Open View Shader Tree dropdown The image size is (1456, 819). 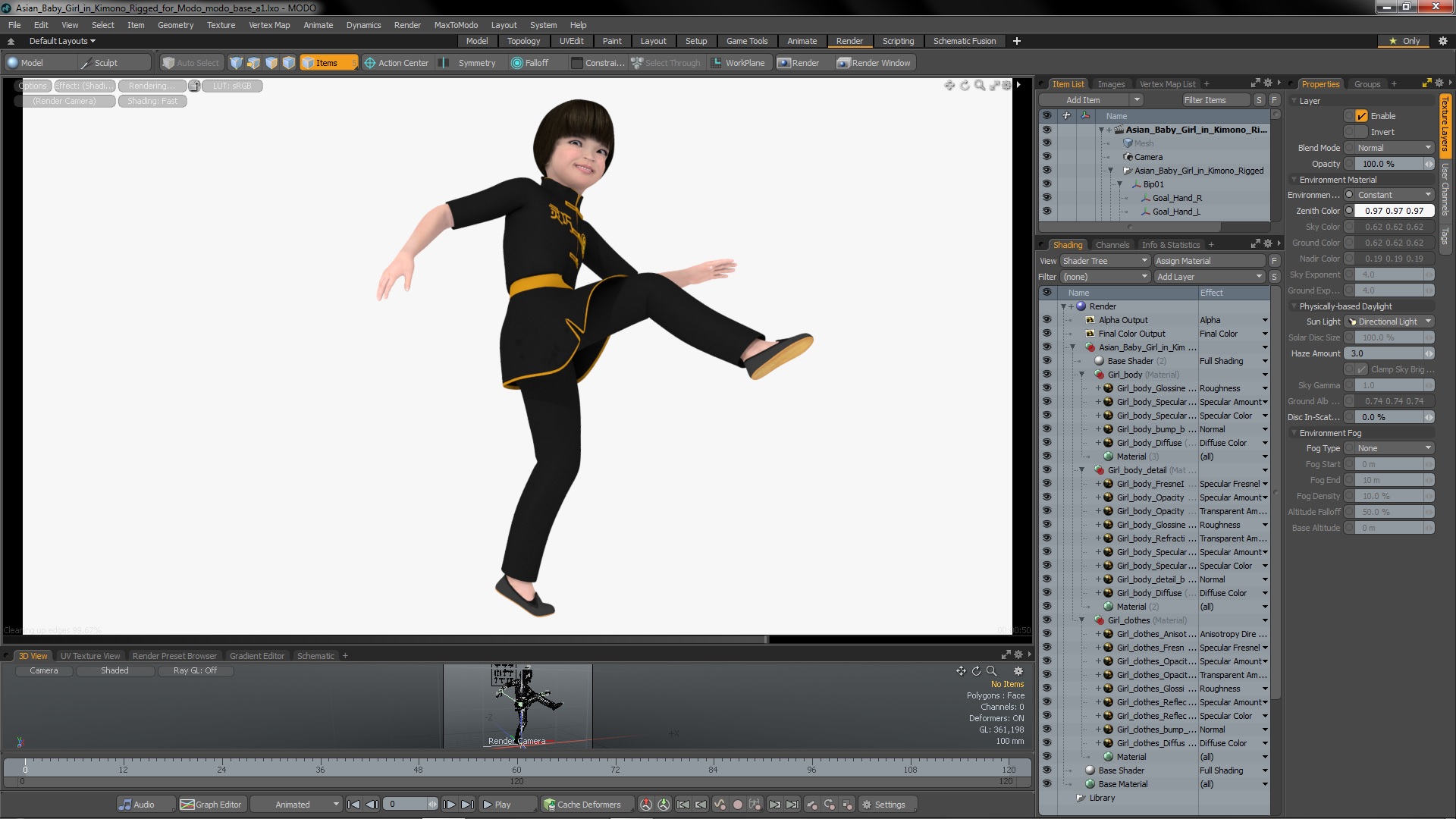pos(1105,261)
